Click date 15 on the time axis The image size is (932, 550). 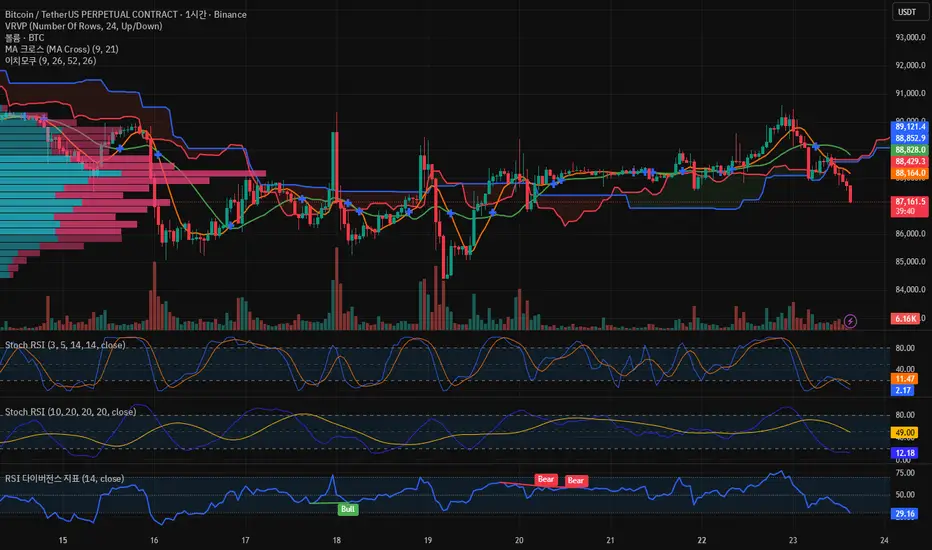(x=63, y=540)
